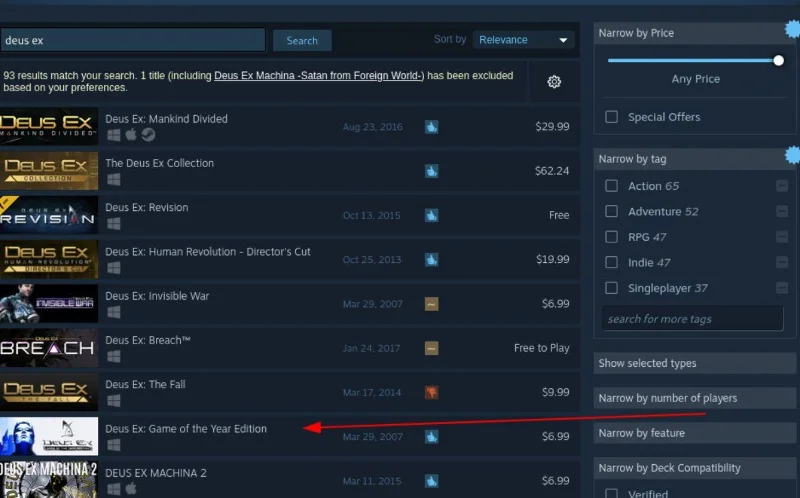The width and height of the screenshot is (800, 498).
Task: Click the Deus Ex: Revision thumbnail
Action: tap(49, 215)
